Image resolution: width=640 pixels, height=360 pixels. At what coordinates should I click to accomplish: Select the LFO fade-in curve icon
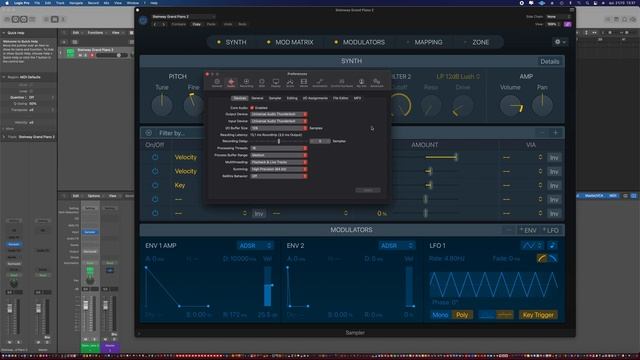click(542, 258)
